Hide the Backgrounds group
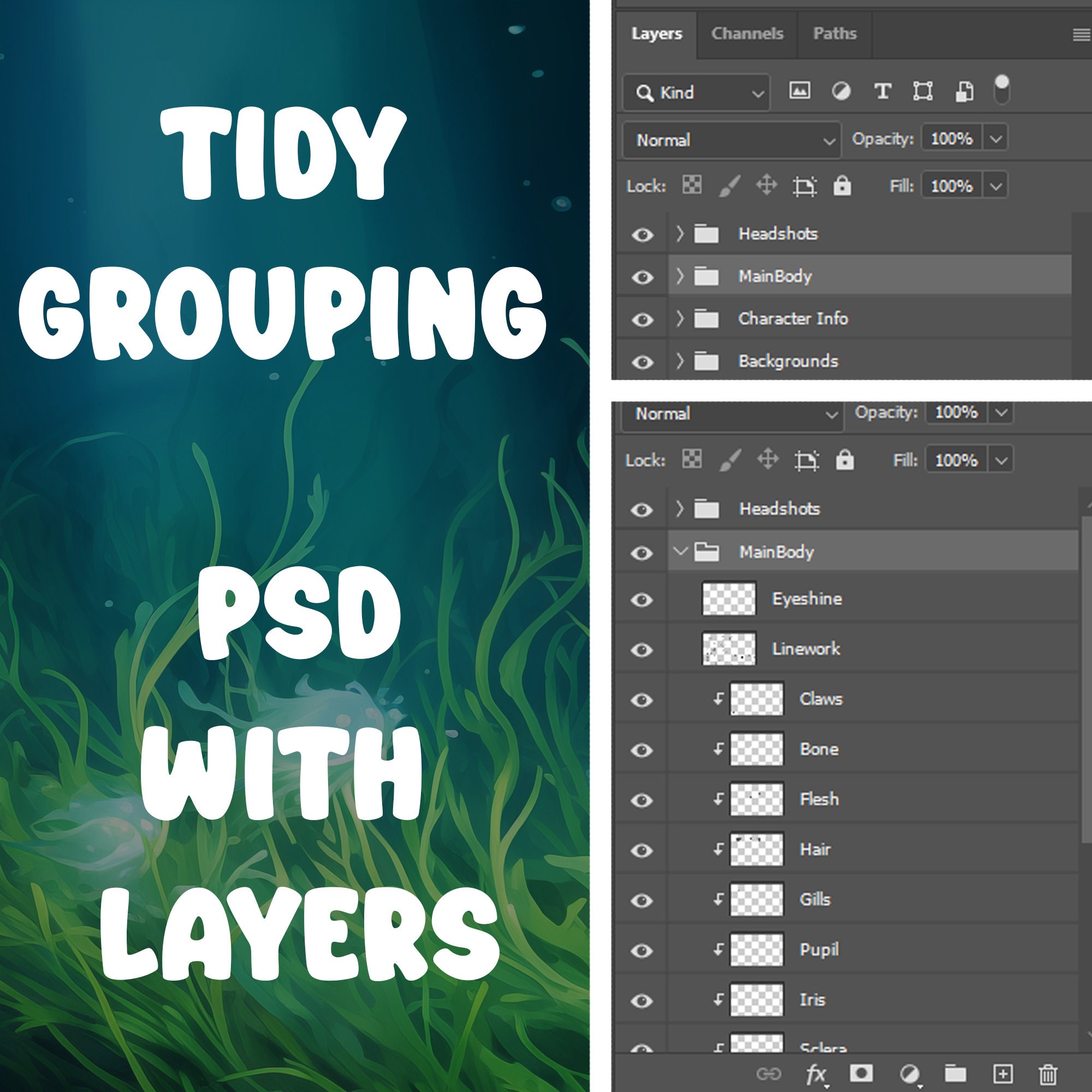1092x1092 pixels. click(642, 362)
